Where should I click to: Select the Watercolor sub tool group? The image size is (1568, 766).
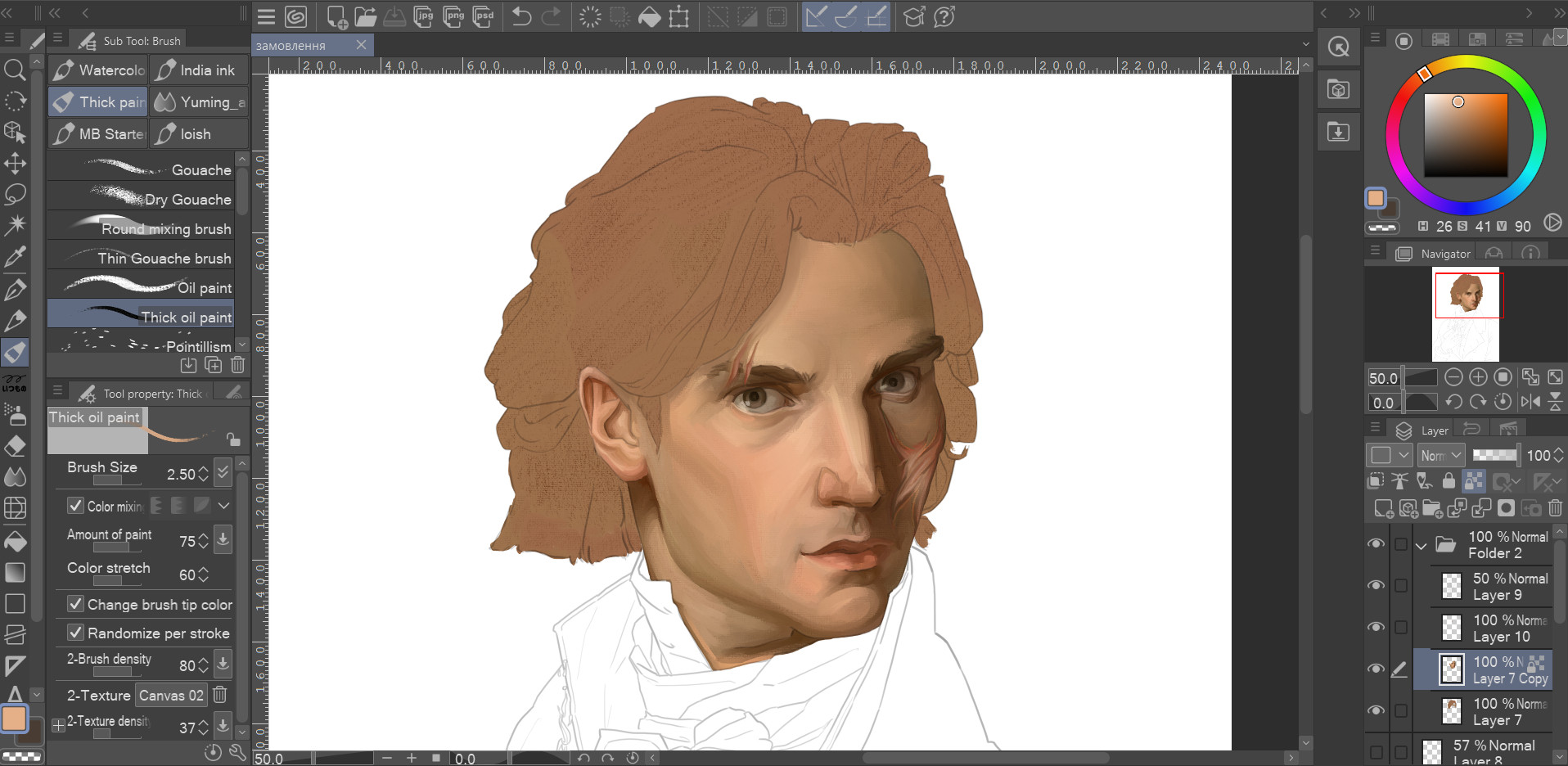97,70
